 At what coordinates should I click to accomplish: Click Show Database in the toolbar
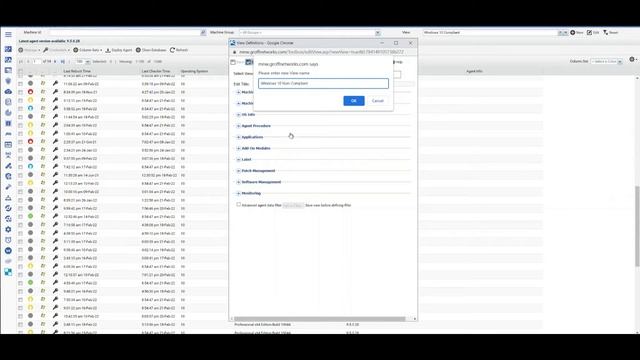(151, 50)
